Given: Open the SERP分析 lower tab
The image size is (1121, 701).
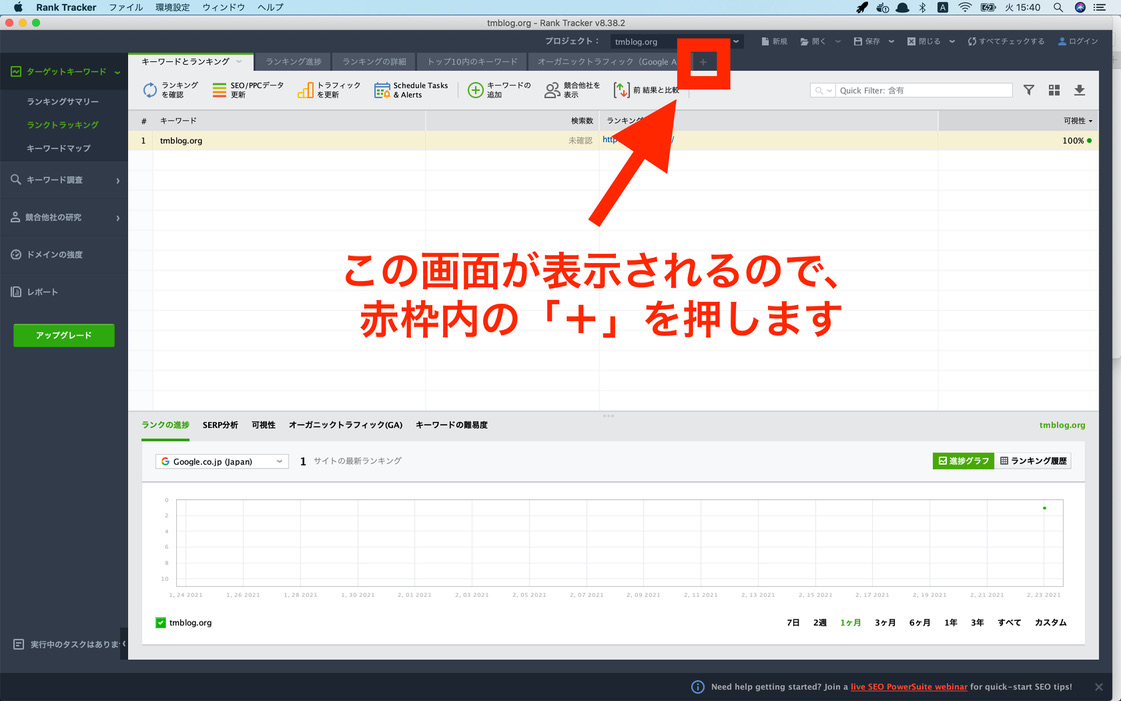Looking at the screenshot, I should [220, 424].
